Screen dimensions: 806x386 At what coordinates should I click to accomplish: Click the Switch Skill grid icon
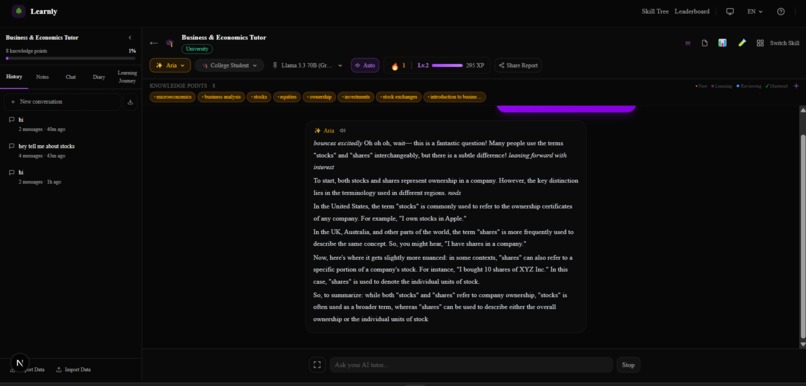point(760,43)
